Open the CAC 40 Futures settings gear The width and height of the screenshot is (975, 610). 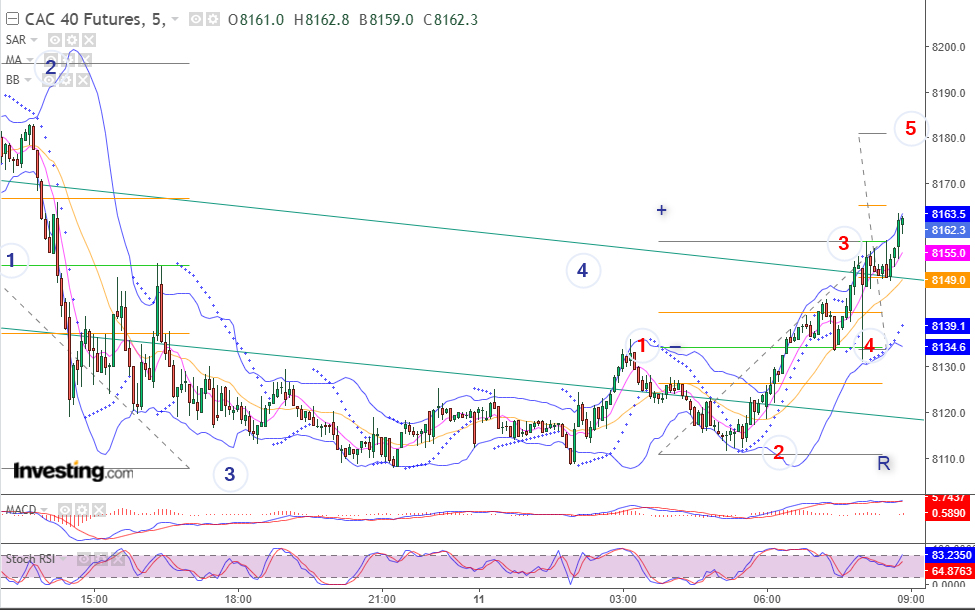[213, 20]
